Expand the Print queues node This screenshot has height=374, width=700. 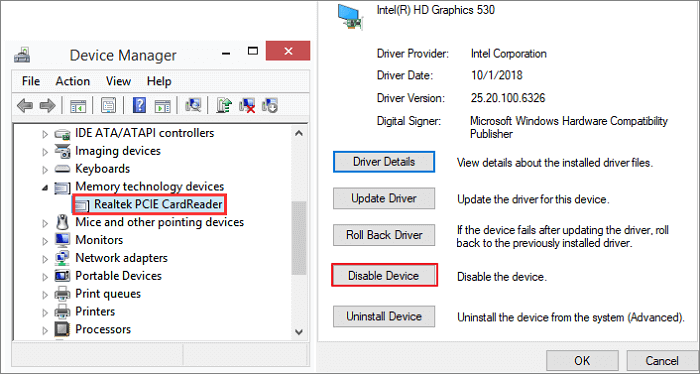(x=45, y=295)
